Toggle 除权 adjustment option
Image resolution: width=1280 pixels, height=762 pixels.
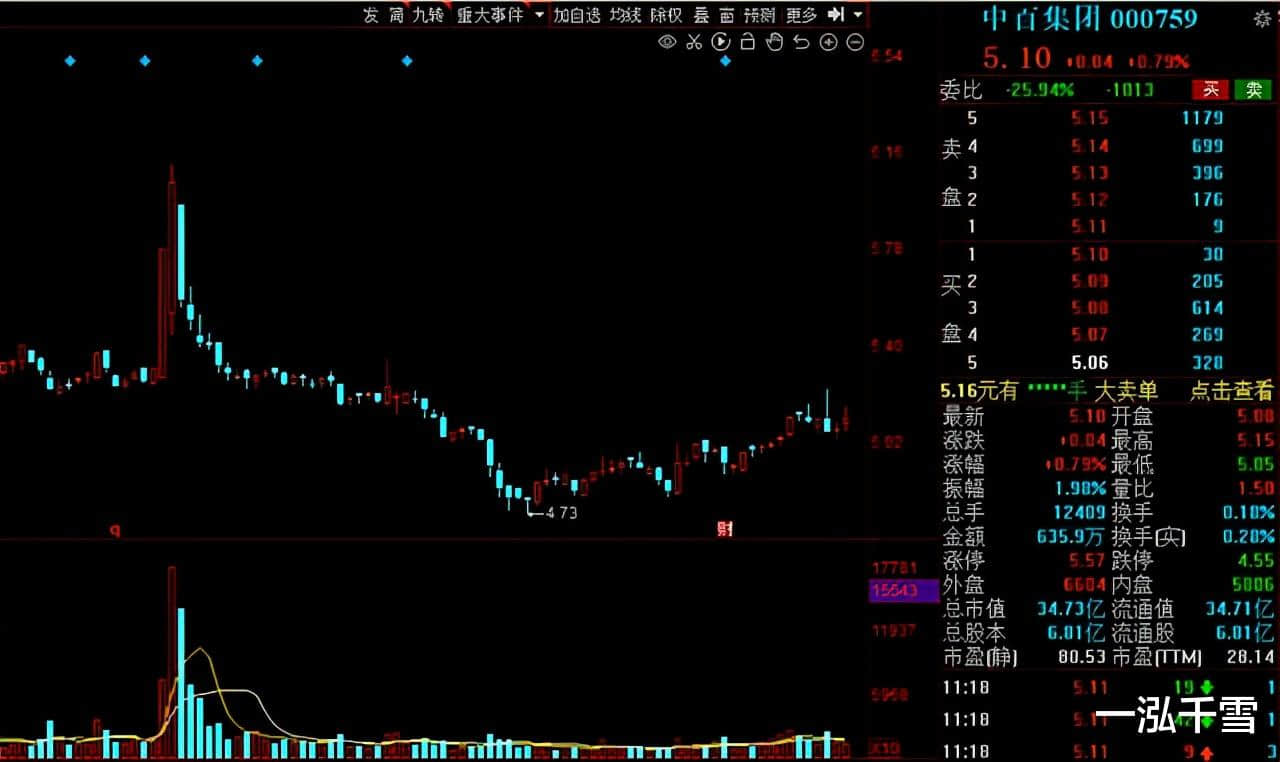pos(666,15)
